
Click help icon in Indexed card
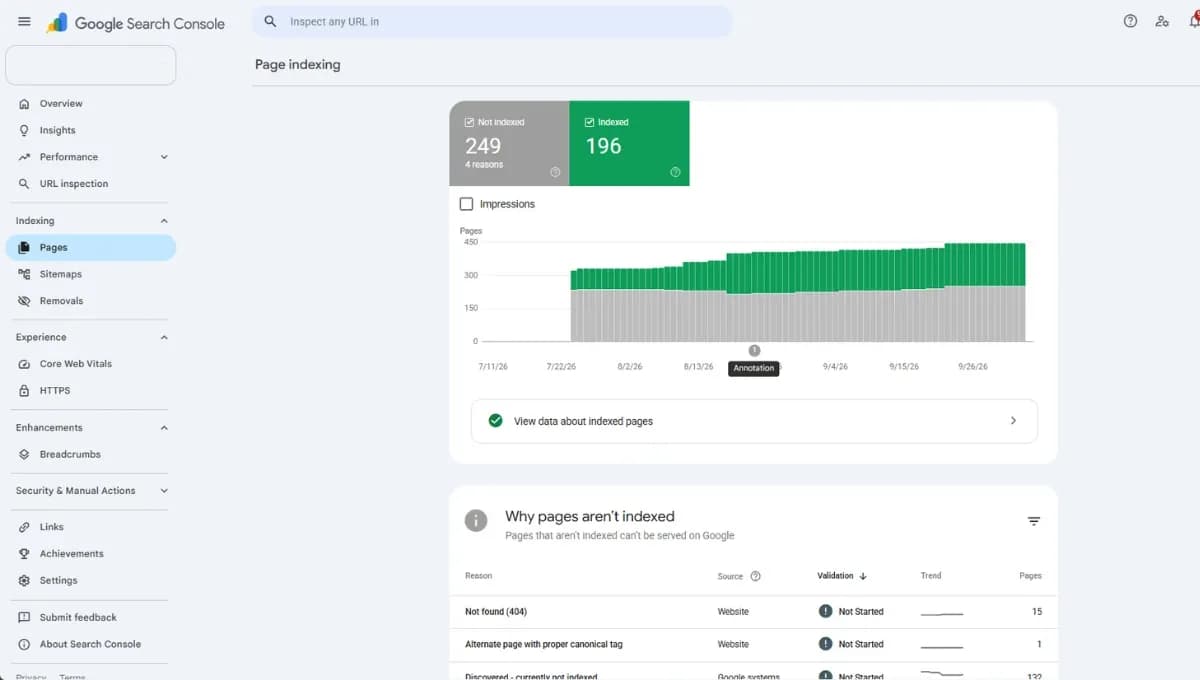[675, 172]
